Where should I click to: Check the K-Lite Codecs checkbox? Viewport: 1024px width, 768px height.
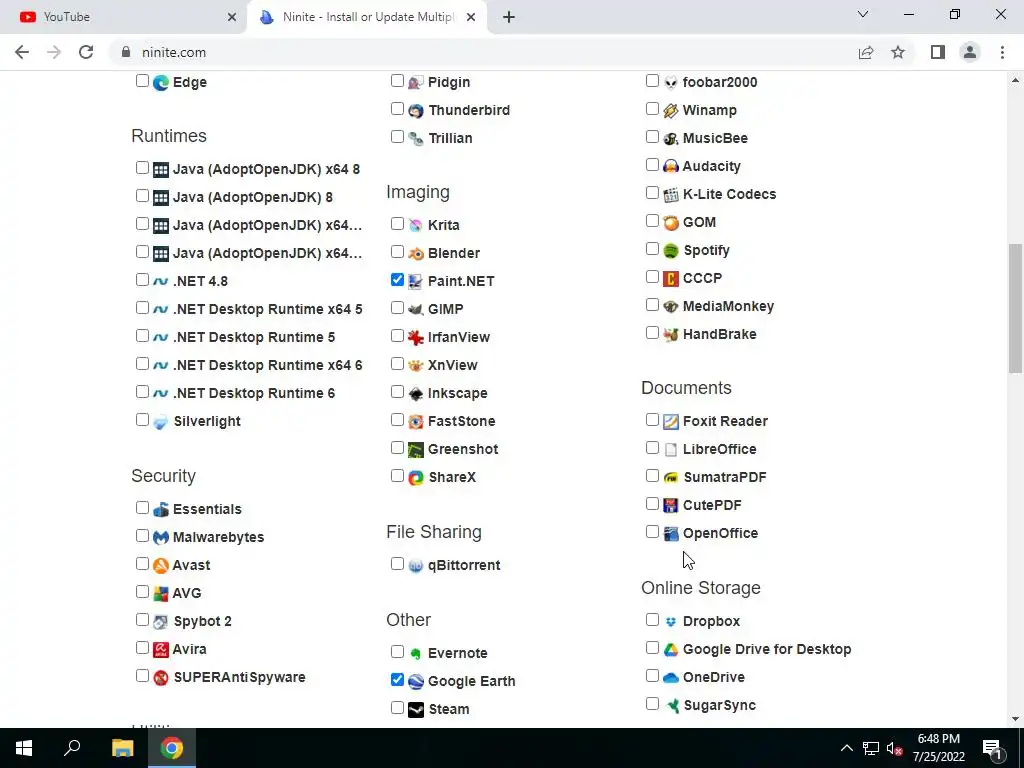652,193
